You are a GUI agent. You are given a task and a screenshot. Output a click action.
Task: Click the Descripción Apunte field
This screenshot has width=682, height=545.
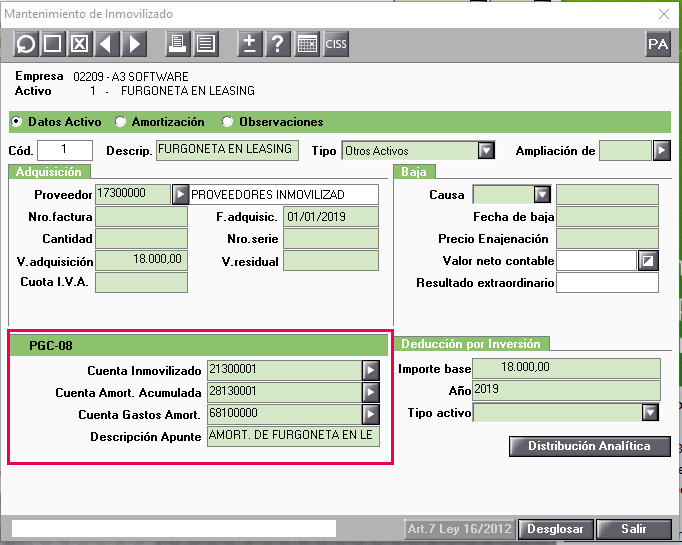293,436
